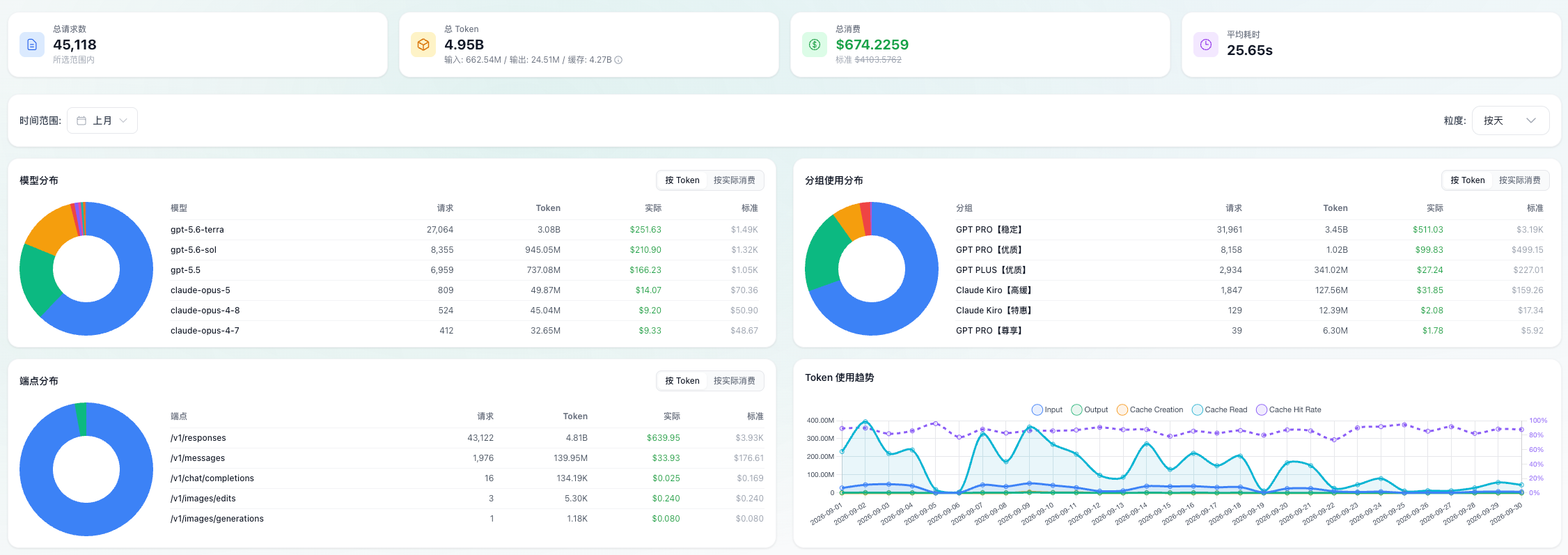
Task: Toggle the Cache Creation legend series
Action: pyautogui.click(x=1150, y=409)
